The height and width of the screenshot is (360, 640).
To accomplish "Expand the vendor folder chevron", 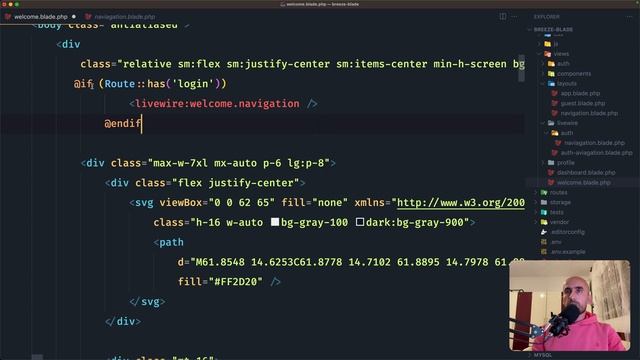I will pyautogui.click(x=536, y=222).
